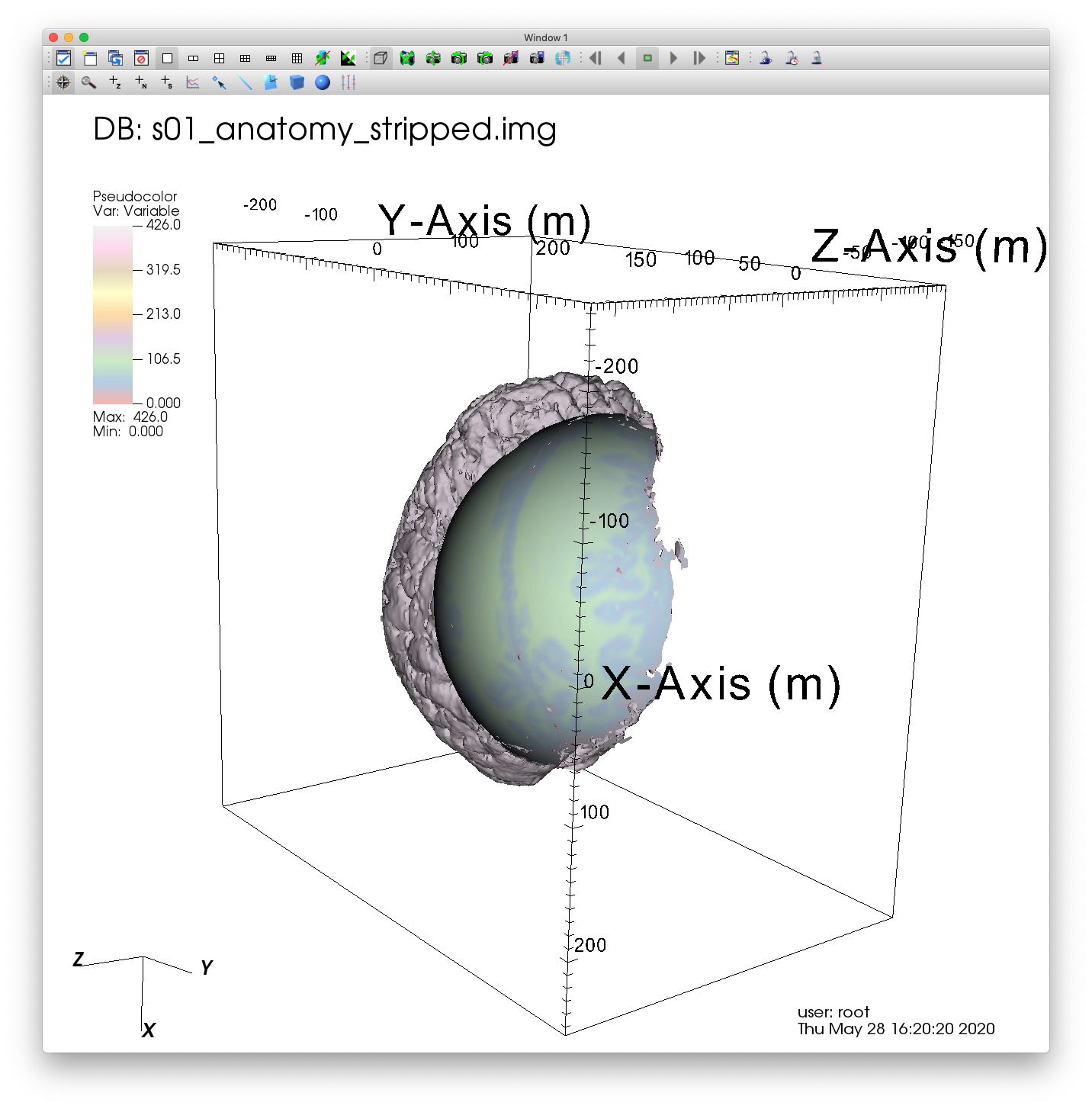Viewport: 1092px width, 1109px height.
Task: Choose the center of rotation
Action: coord(563,58)
